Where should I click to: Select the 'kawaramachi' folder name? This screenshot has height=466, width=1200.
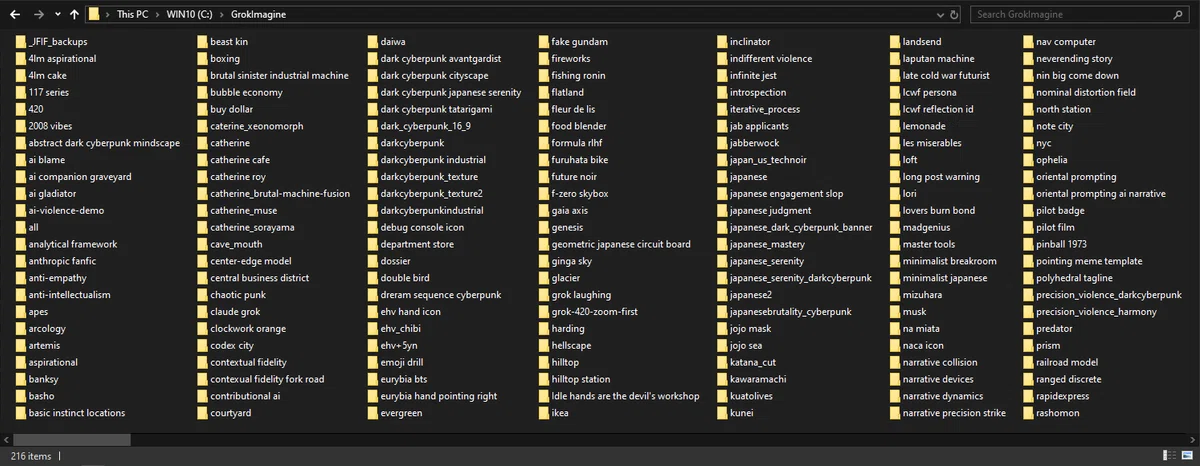coord(760,379)
